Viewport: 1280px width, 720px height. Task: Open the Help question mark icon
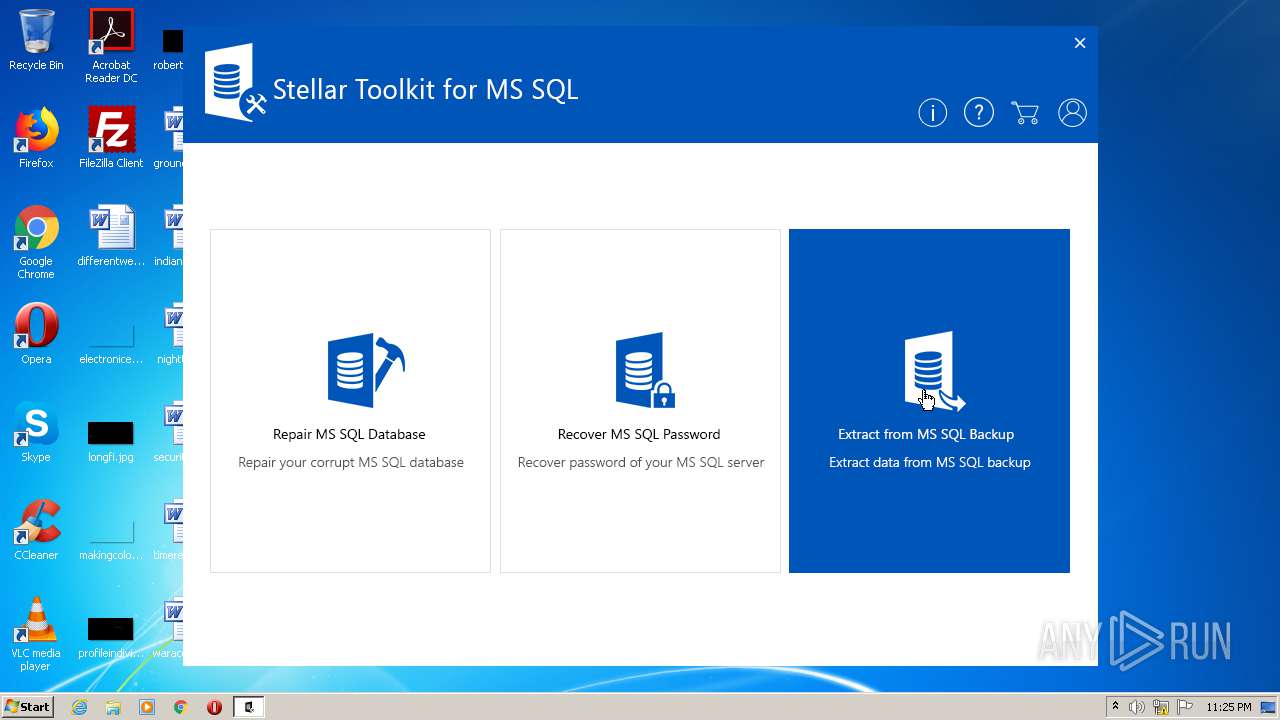click(978, 113)
